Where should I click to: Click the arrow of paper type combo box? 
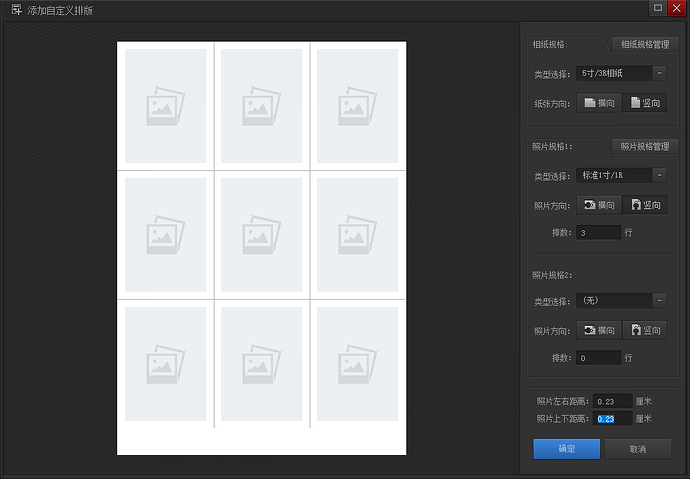click(659, 73)
